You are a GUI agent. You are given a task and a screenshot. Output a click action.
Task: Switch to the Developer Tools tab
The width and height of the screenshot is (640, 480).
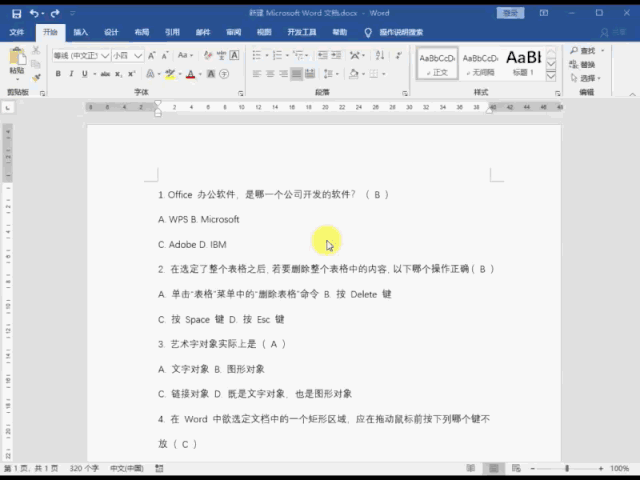click(302, 32)
